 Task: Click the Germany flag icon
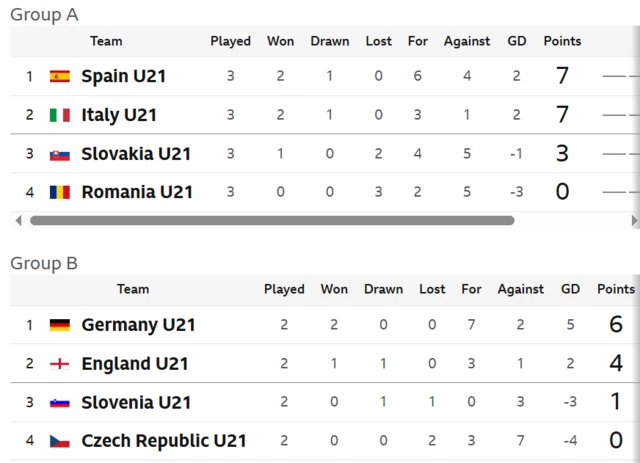(x=60, y=325)
